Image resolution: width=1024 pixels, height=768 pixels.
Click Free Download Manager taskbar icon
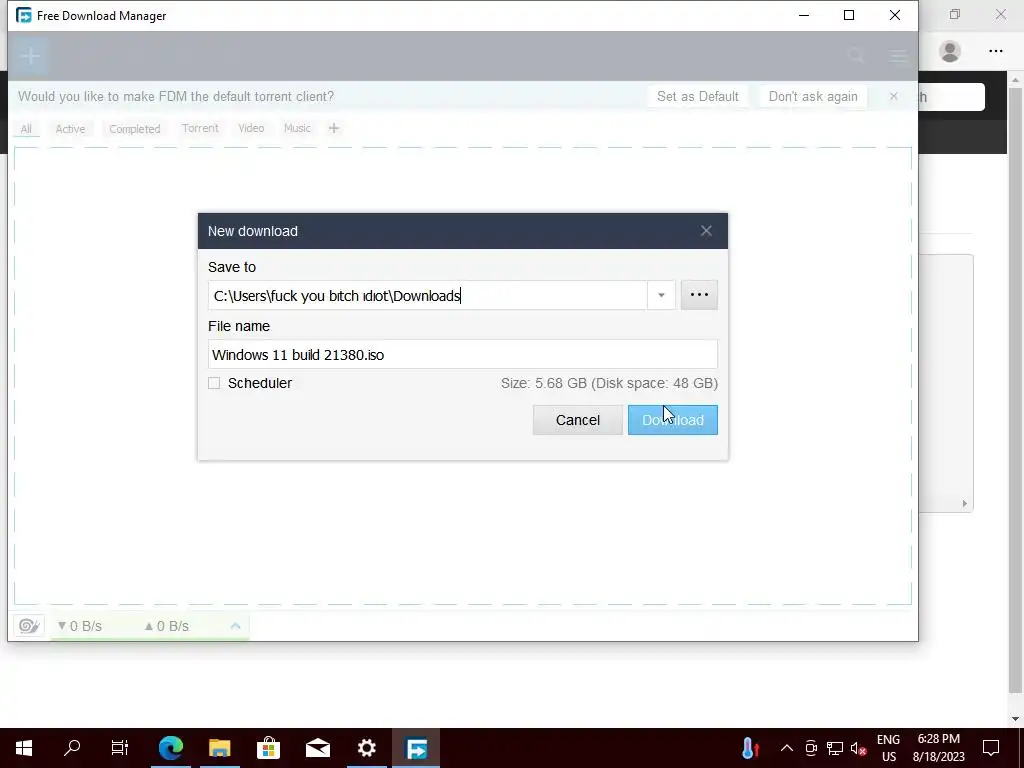click(416, 748)
